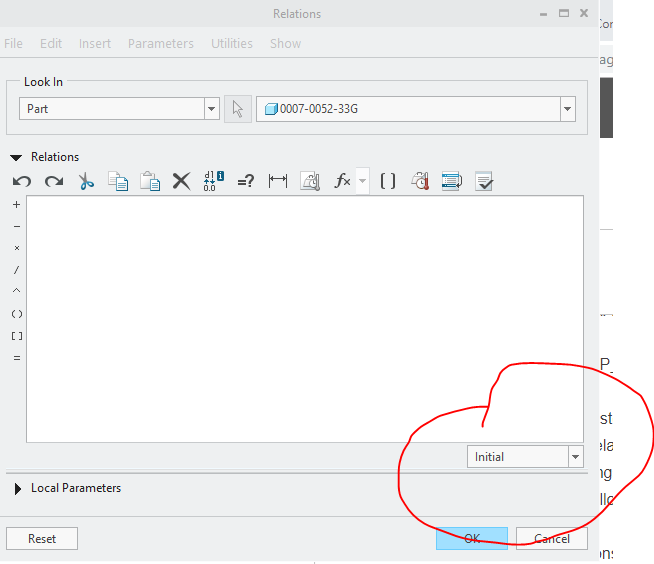The width and height of the screenshot is (654, 564).
Task: Open dropdown arrow beside fx icon
Action: [362, 181]
